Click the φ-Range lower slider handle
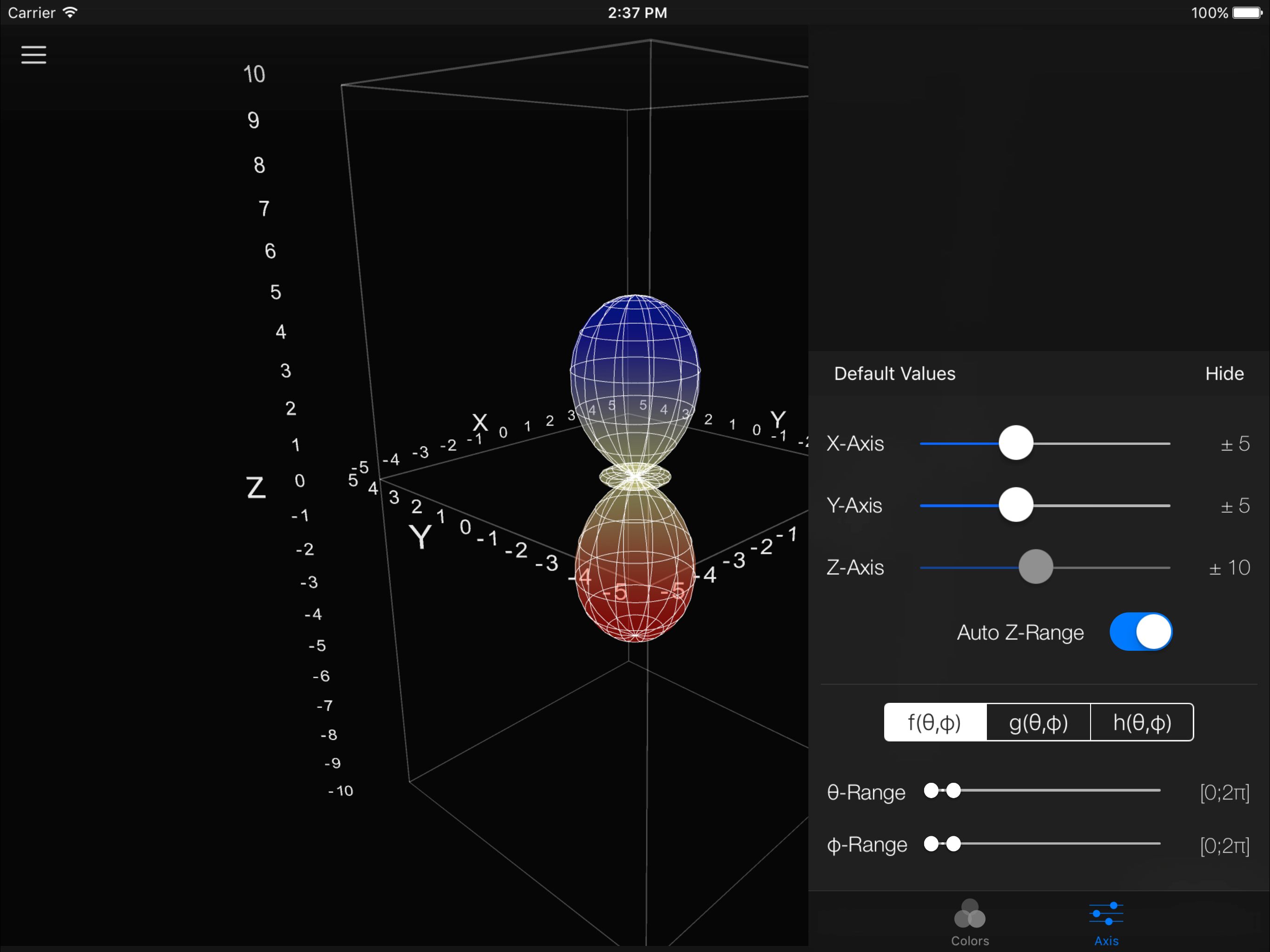This screenshot has width=1270, height=952. [x=931, y=844]
